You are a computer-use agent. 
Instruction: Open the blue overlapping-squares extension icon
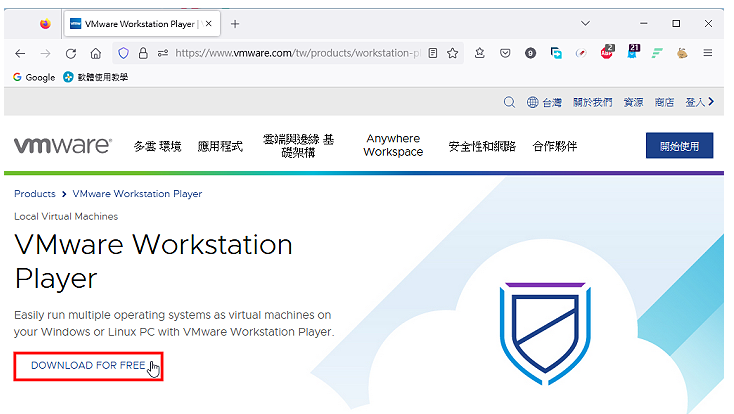pyautogui.click(x=556, y=53)
